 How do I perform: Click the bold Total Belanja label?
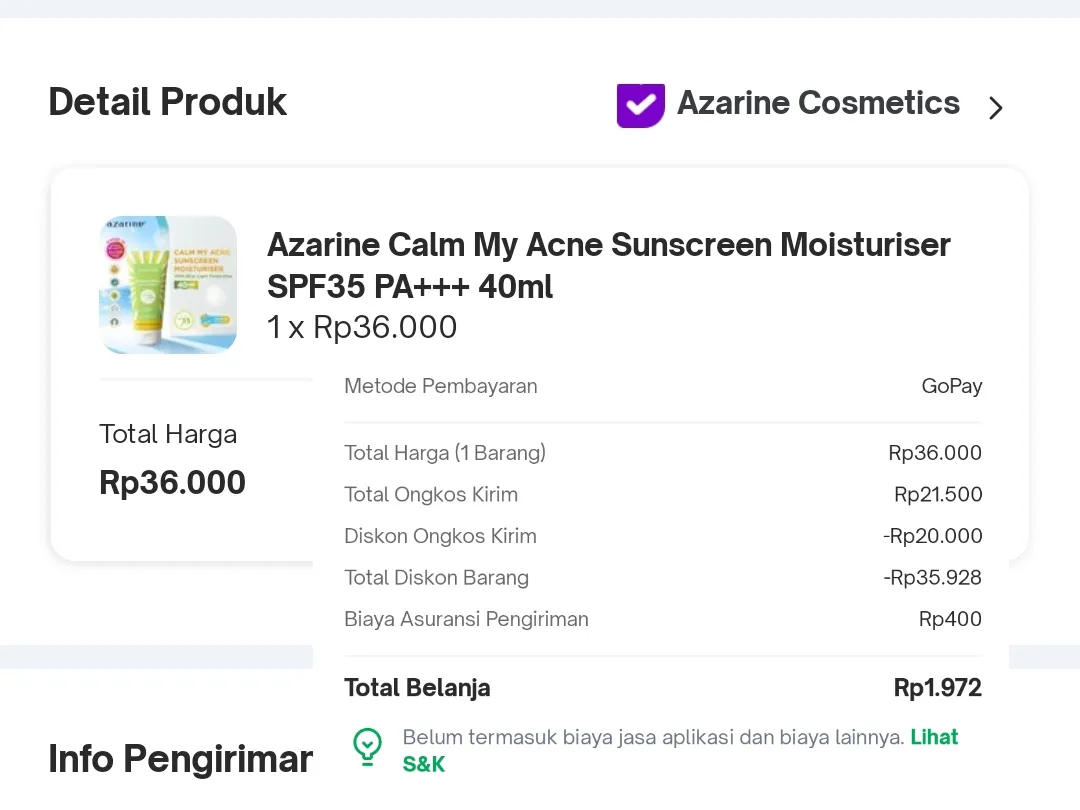pyautogui.click(x=417, y=688)
